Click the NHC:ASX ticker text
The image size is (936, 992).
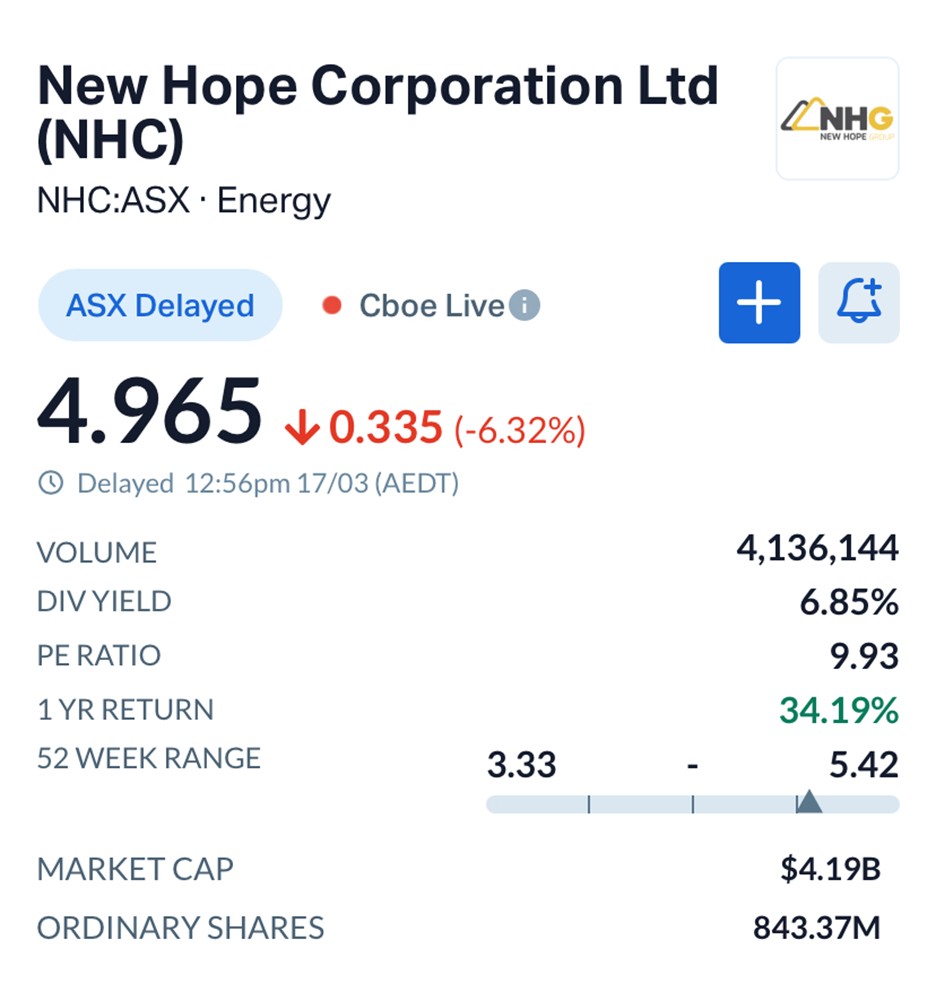coord(113,201)
